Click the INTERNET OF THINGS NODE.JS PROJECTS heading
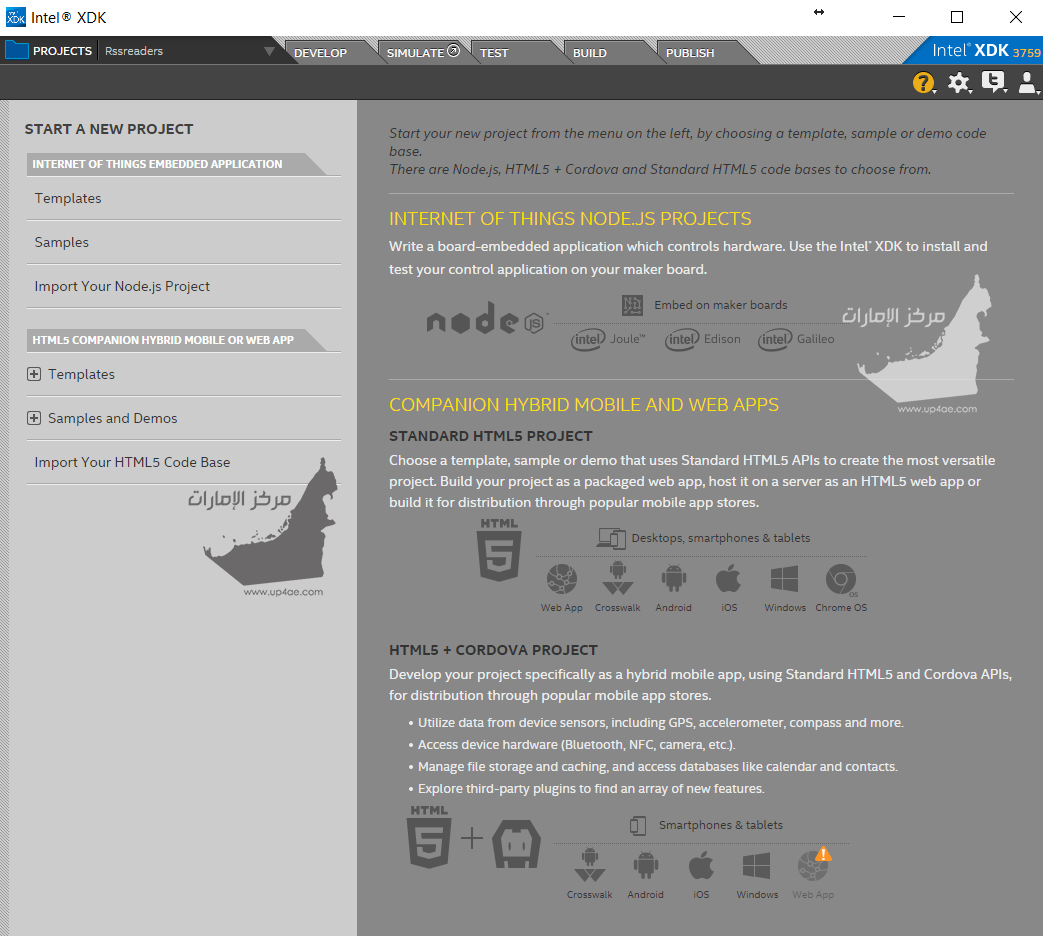This screenshot has width=1043, height=936. [x=570, y=219]
